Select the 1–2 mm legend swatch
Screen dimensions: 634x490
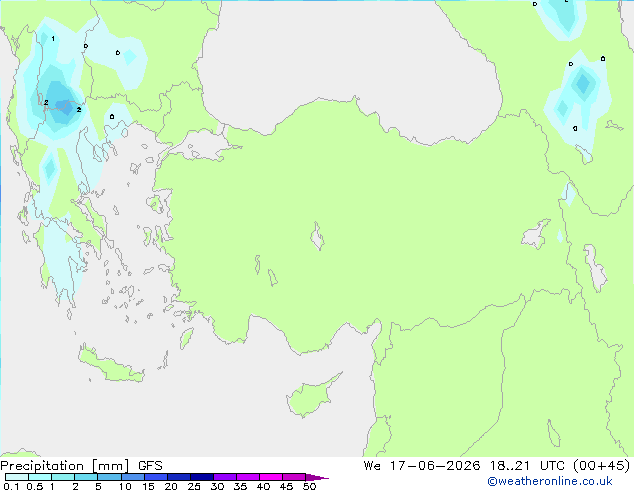click(63, 477)
